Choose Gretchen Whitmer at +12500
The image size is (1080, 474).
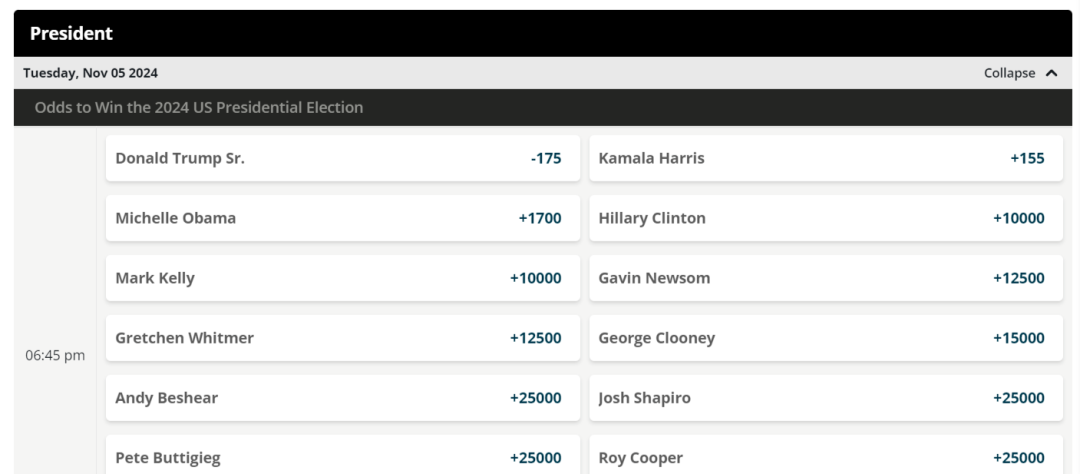click(x=343, y=338)
